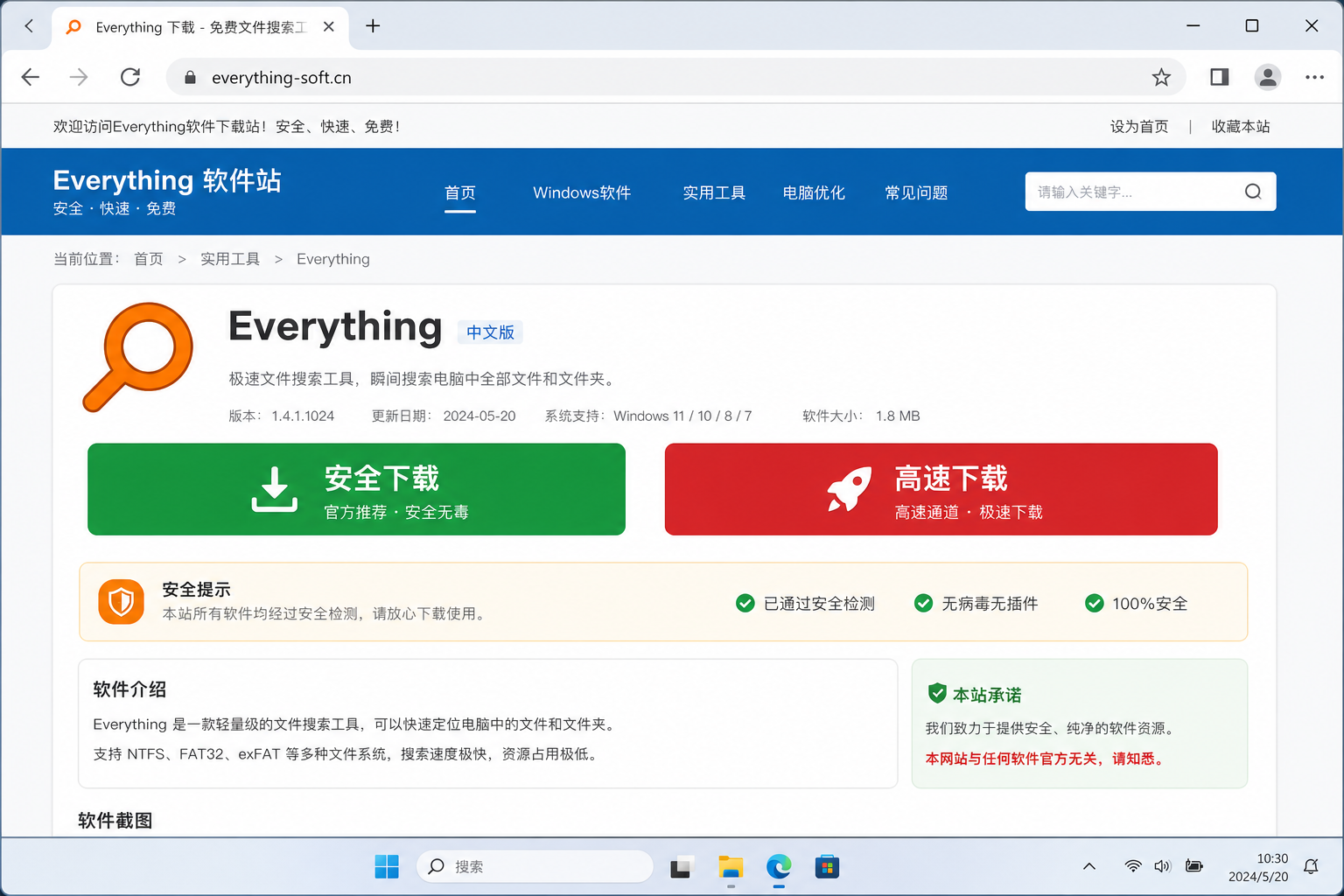Click the Everything 软件站 site title
The image size is (1344, 896).
pos(167,180)
